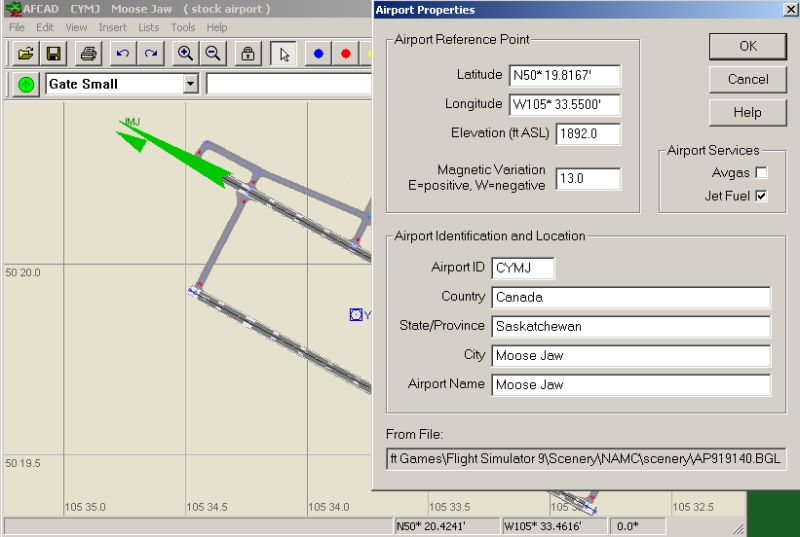Open the Tools menu

[183, 27]
